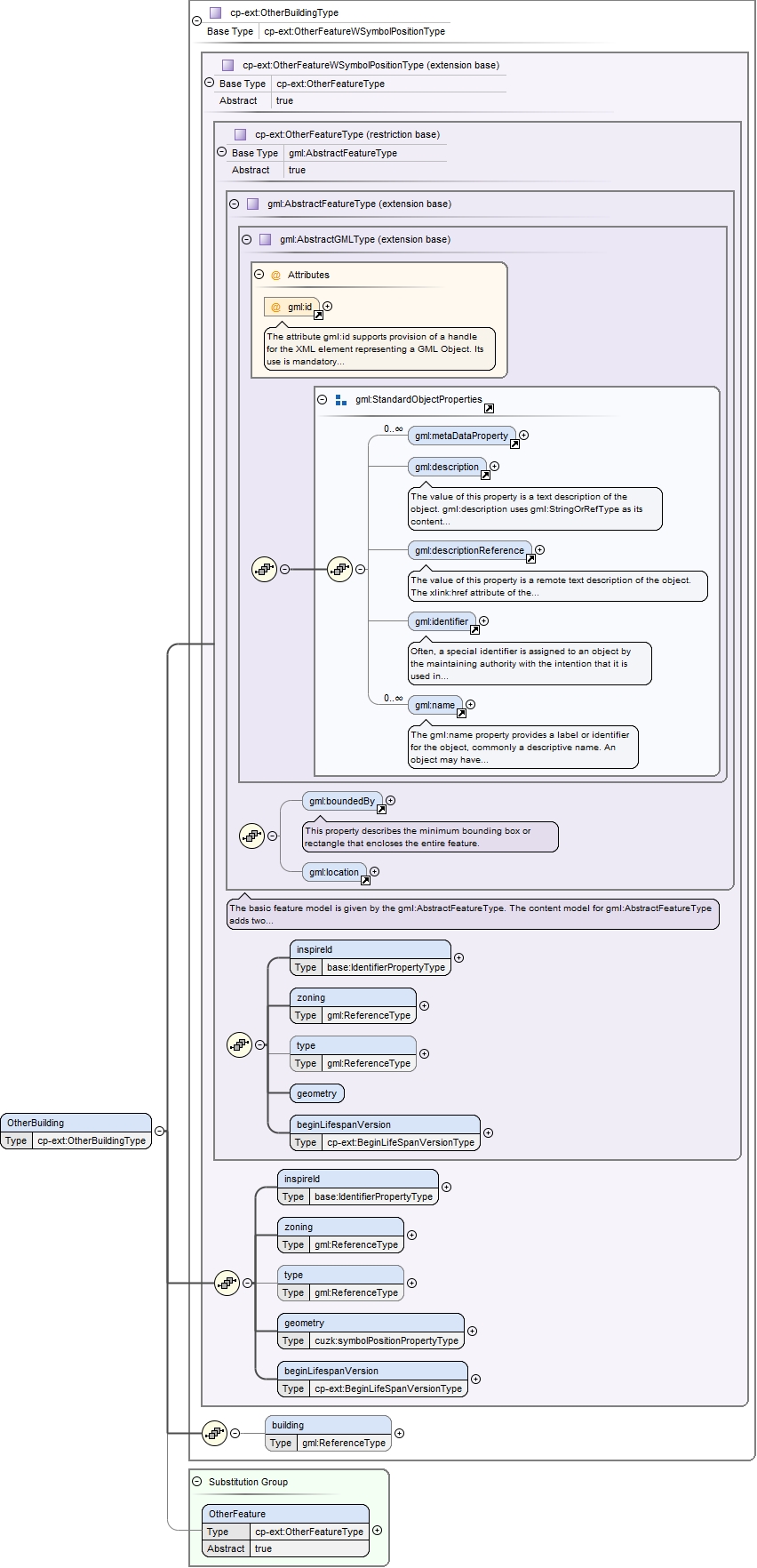Collapse the cp-ext:OtherBuildingType header
Image resolution: width=757 pixels, height=1568 pixels.
point(196,20)
